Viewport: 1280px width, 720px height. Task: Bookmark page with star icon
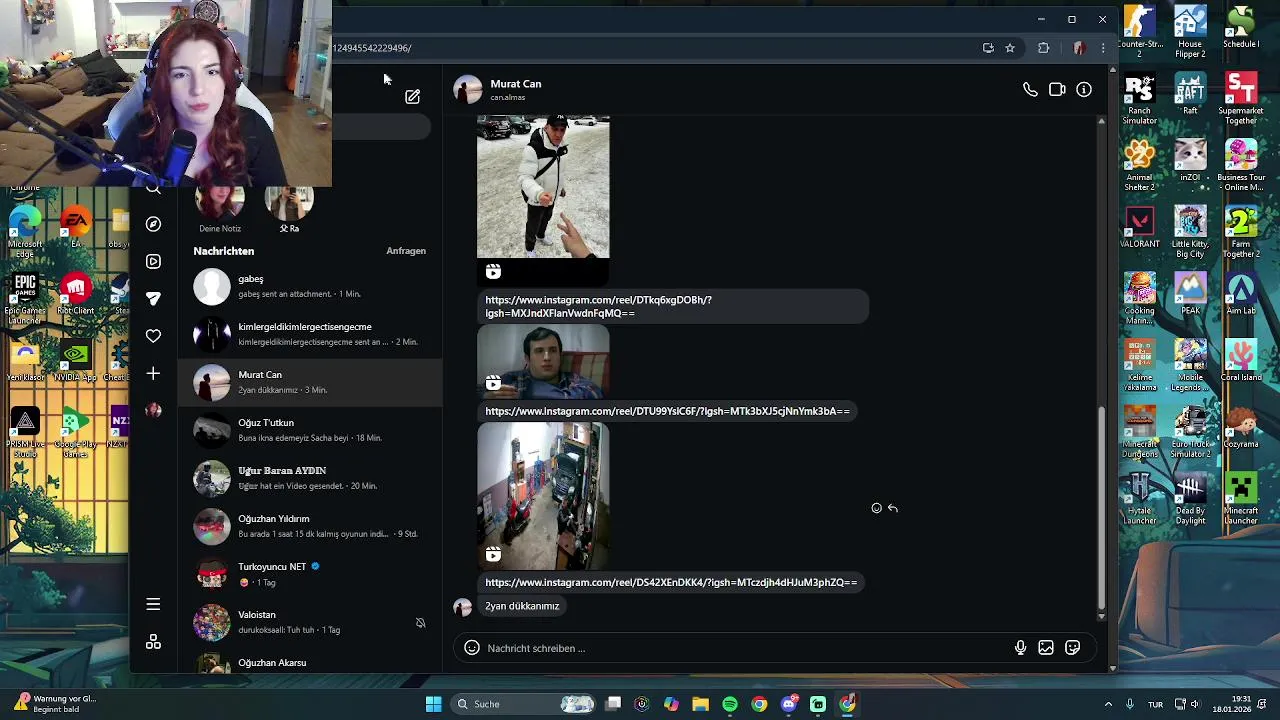(x=1010, y=48)
